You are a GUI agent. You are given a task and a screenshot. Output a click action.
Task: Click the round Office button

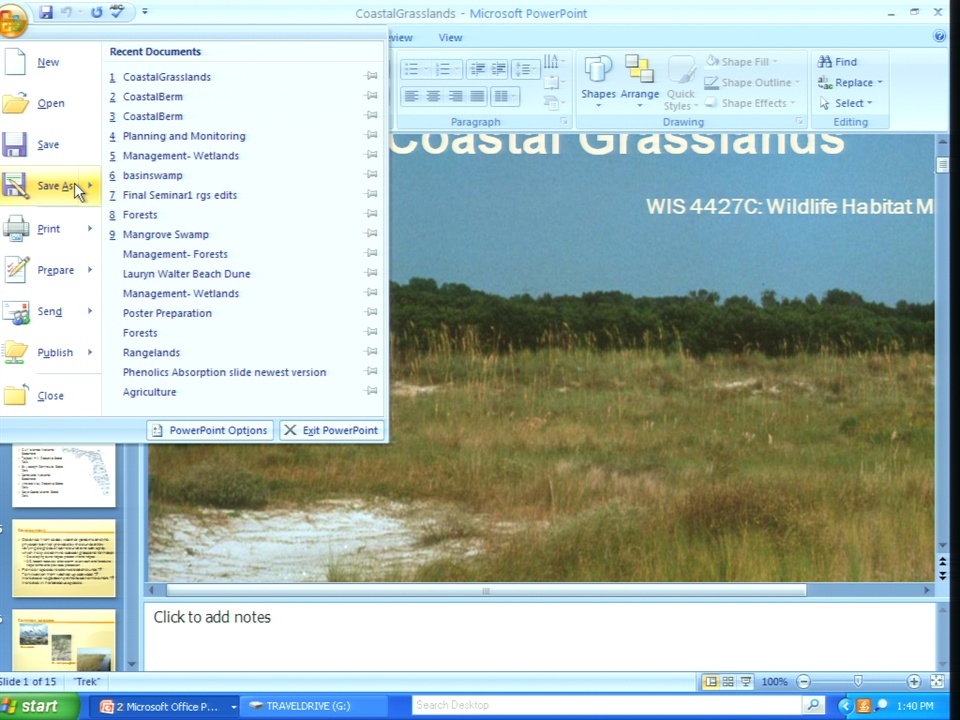[12, 20]
